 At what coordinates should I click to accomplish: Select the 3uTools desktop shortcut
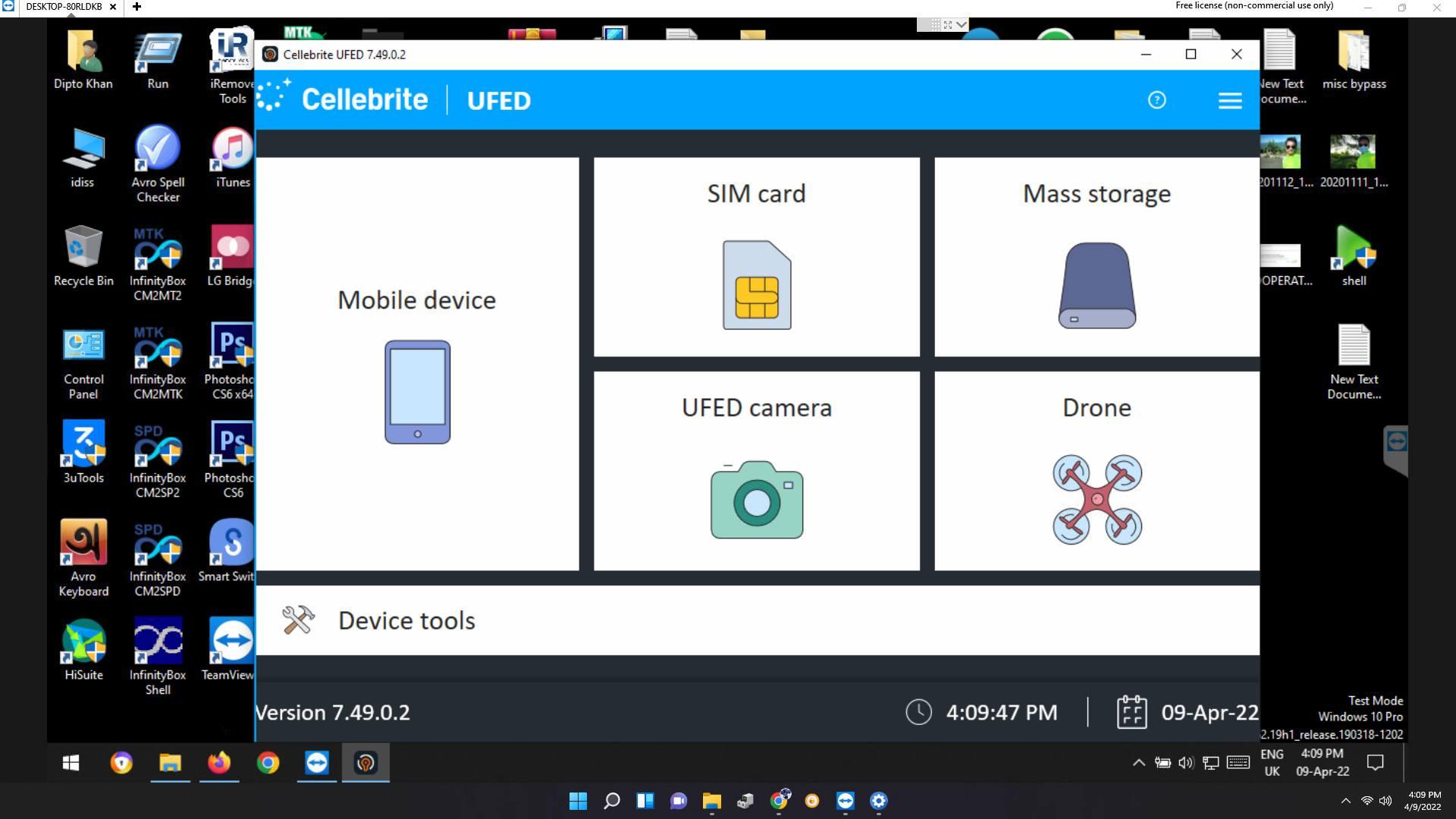83,453
